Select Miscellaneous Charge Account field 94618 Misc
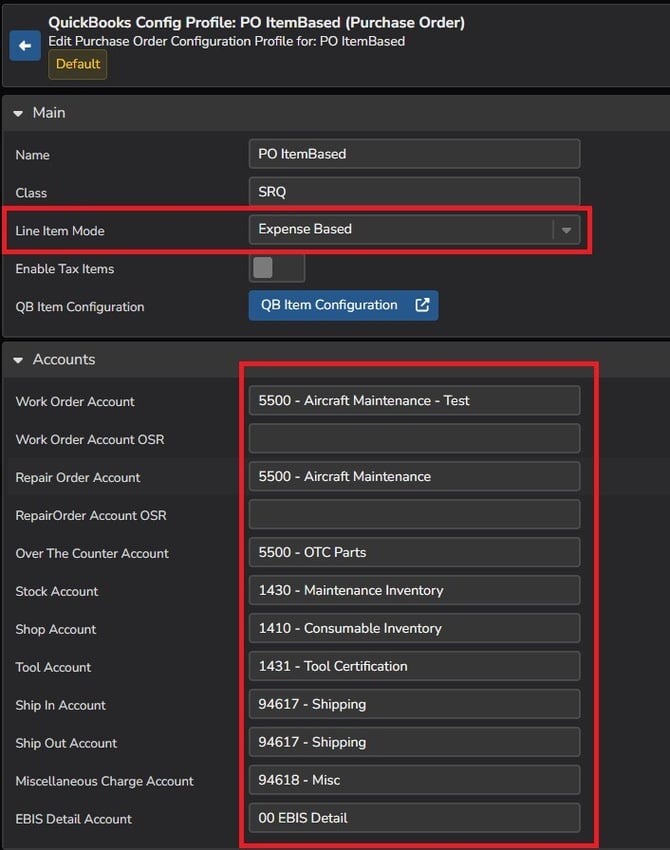Screen dimensions: 670x850 (x=414, y=780)
